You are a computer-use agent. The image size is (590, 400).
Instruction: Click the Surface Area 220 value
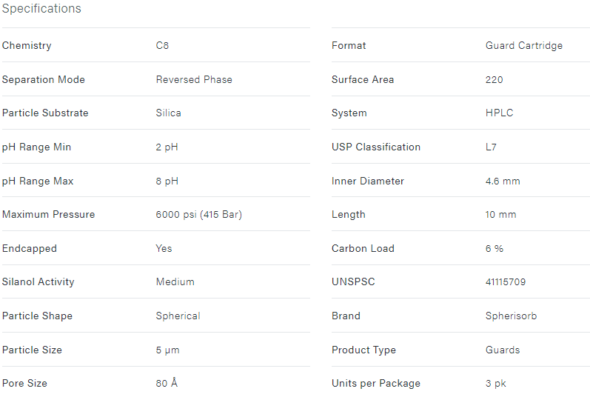click(x=494, y=79)
